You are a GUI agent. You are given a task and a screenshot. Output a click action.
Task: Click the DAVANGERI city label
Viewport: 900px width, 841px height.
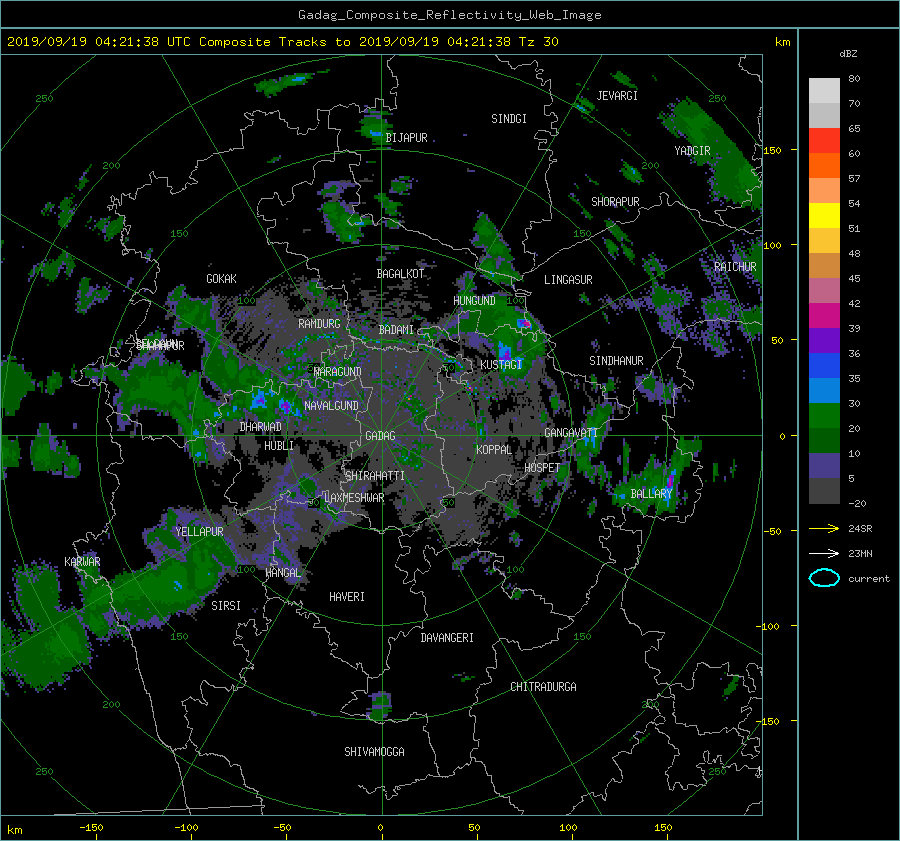pos(447,638)
